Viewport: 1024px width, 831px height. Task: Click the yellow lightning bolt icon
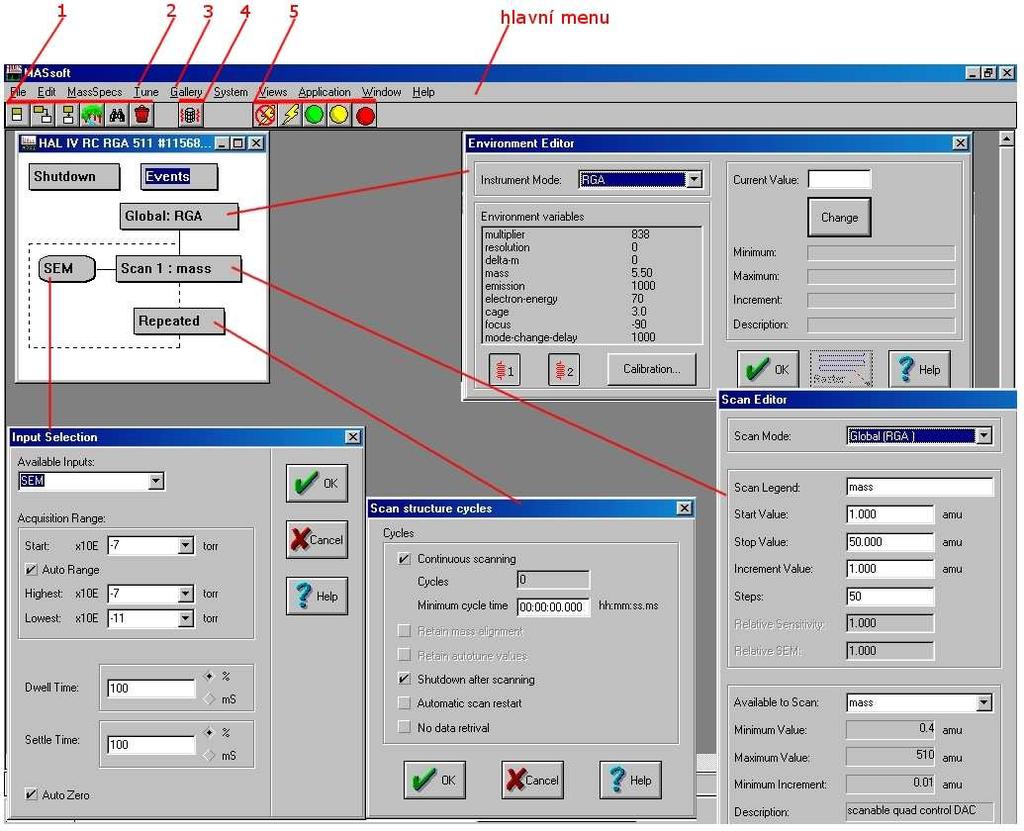(290, 116)
